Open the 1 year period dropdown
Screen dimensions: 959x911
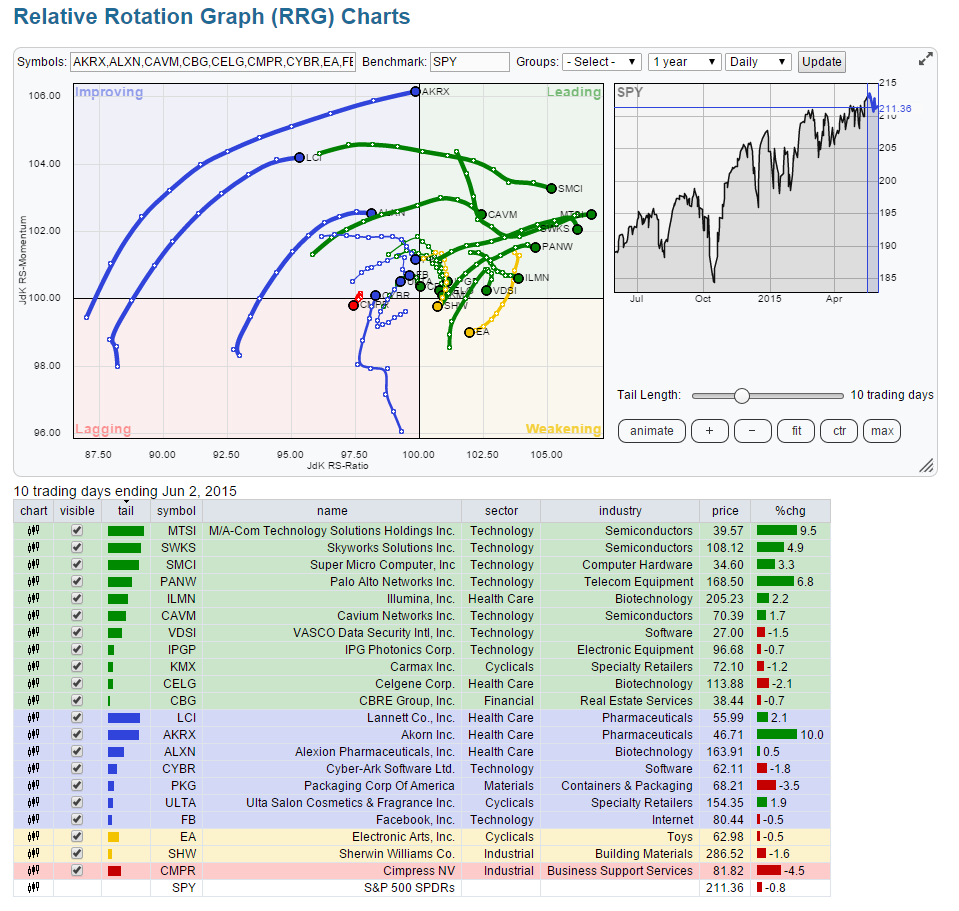pos(684,62)
